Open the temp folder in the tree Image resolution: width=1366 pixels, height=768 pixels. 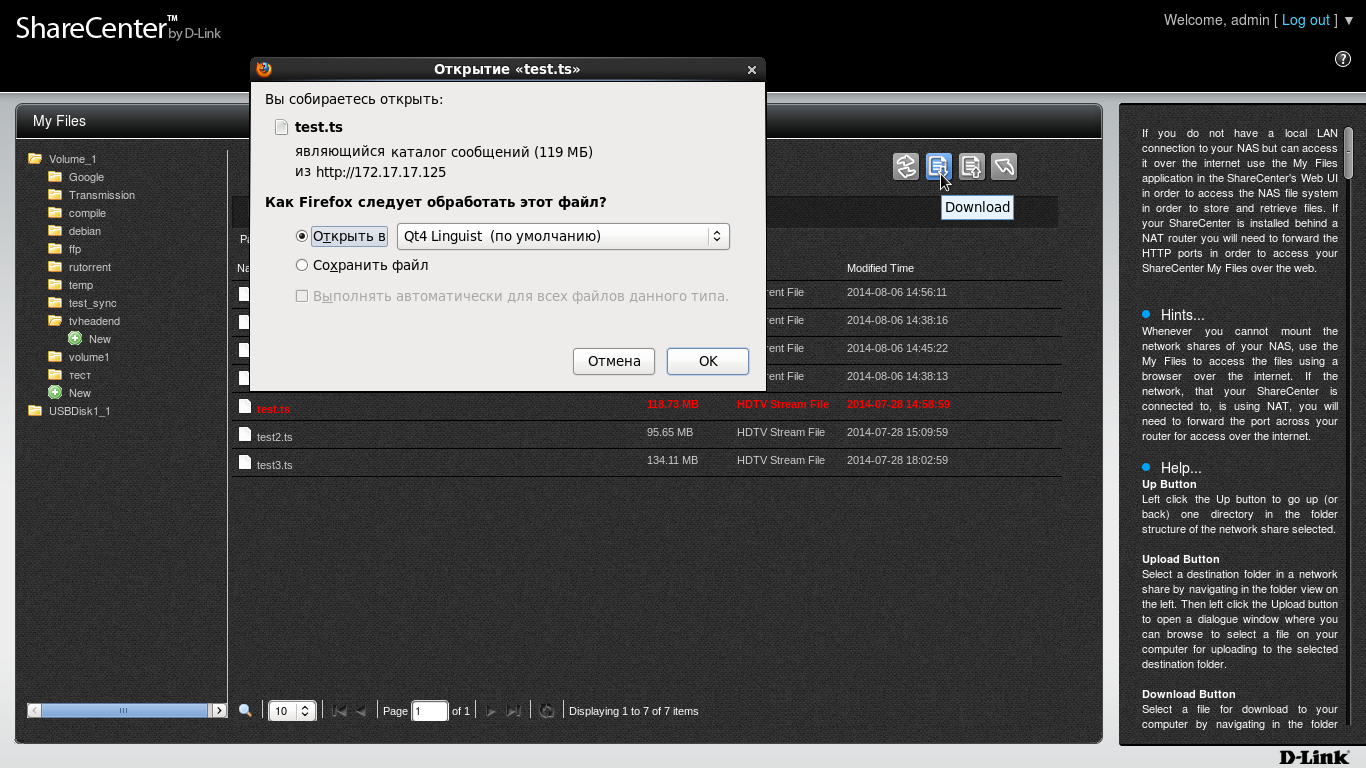[81, 285]
